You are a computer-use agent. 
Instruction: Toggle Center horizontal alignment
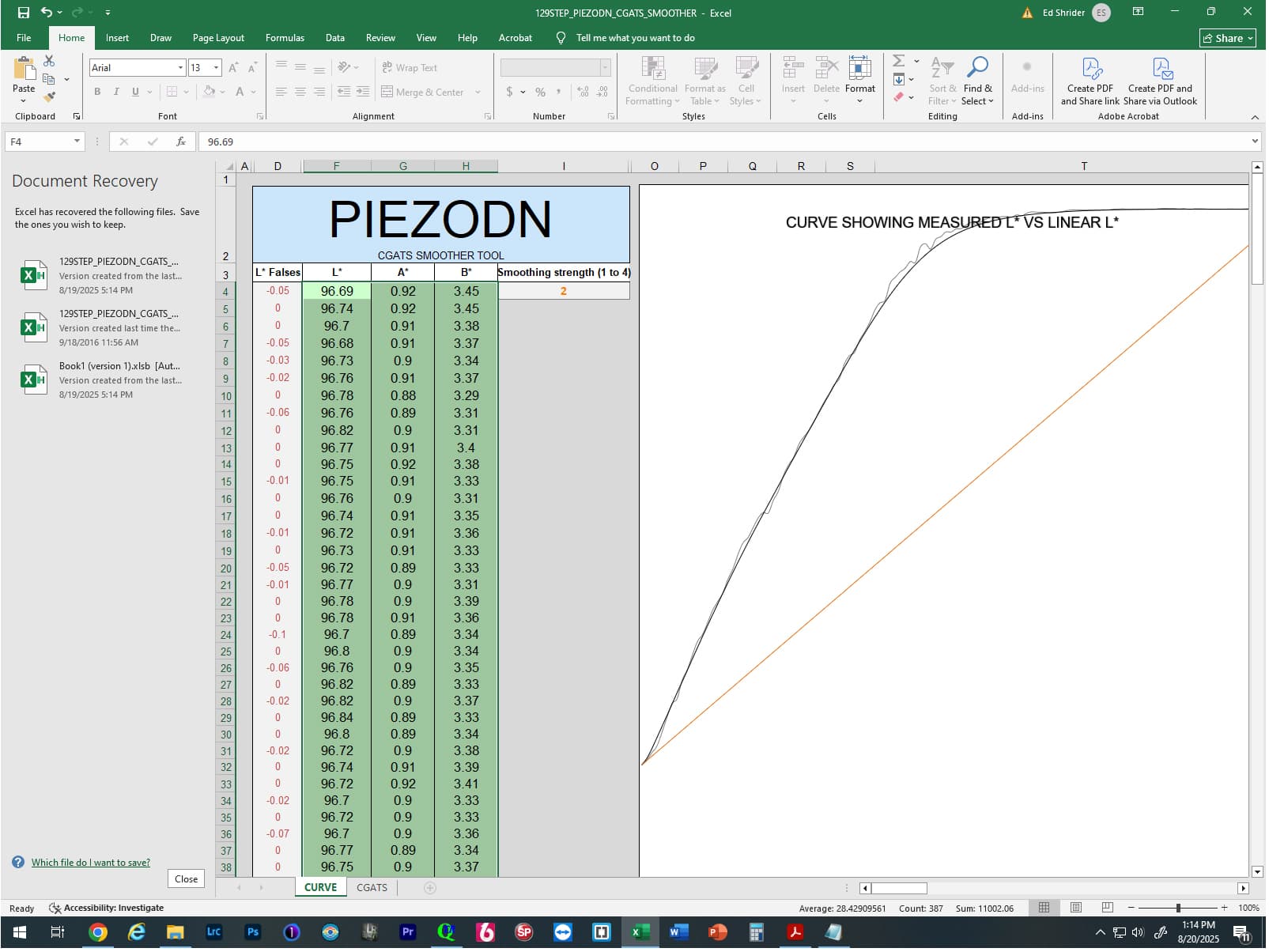[301, 93]
